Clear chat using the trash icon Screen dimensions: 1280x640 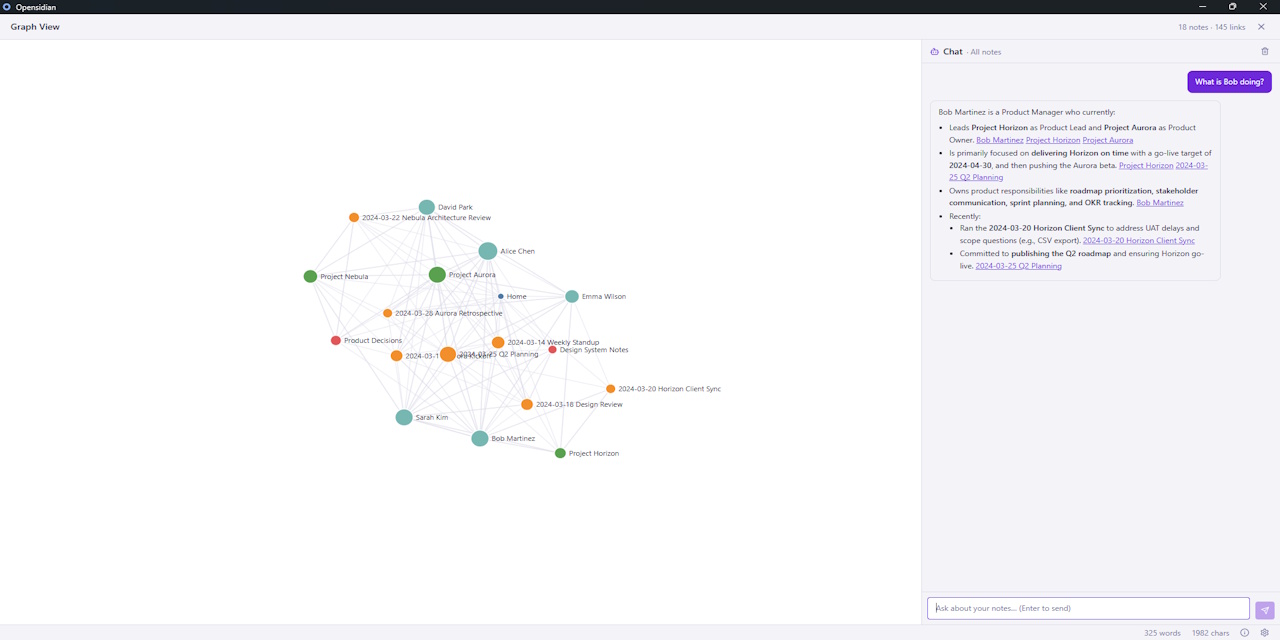[1265, 51]
